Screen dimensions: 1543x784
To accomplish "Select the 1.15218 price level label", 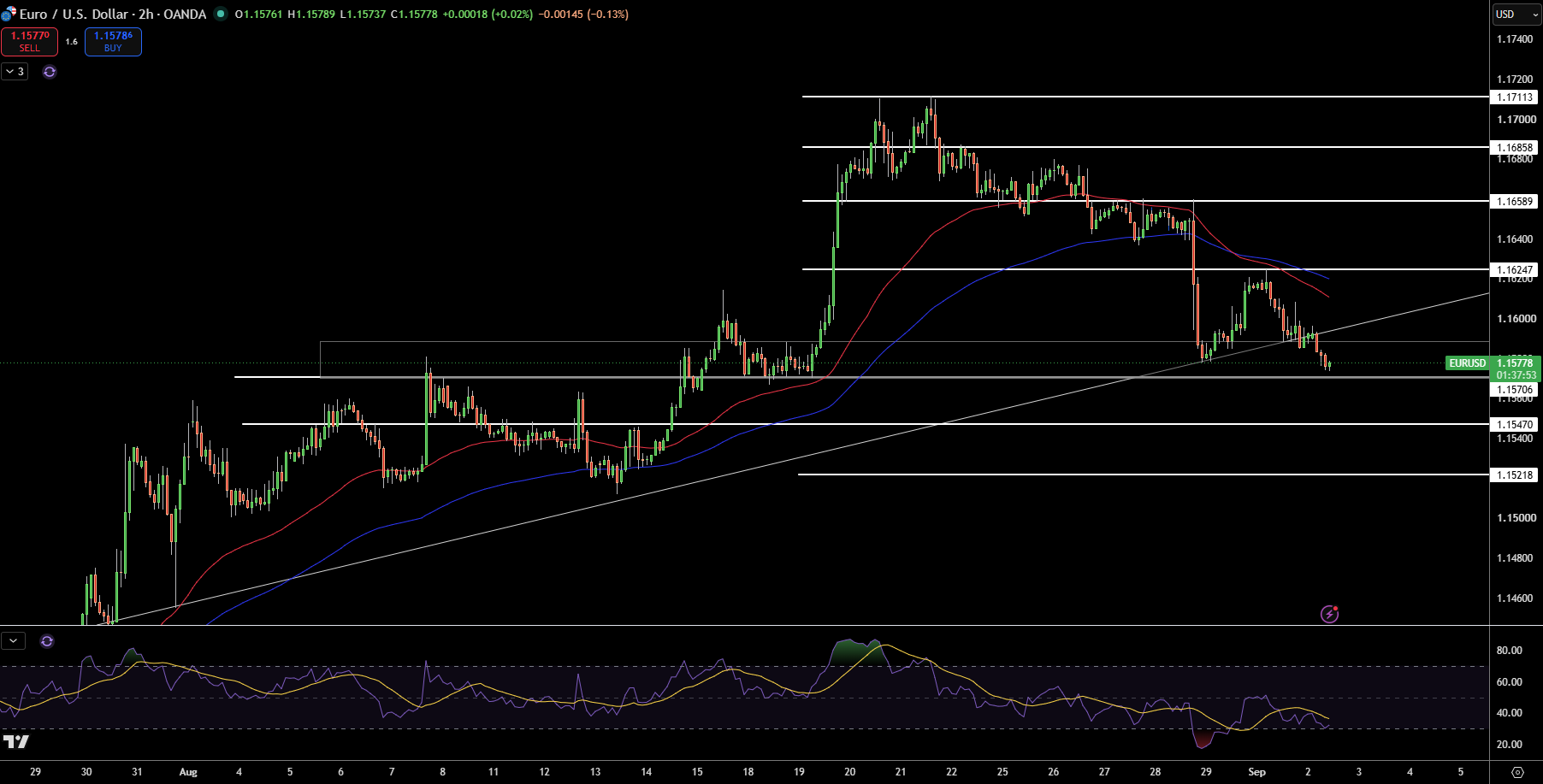I will pos(1514,475).
